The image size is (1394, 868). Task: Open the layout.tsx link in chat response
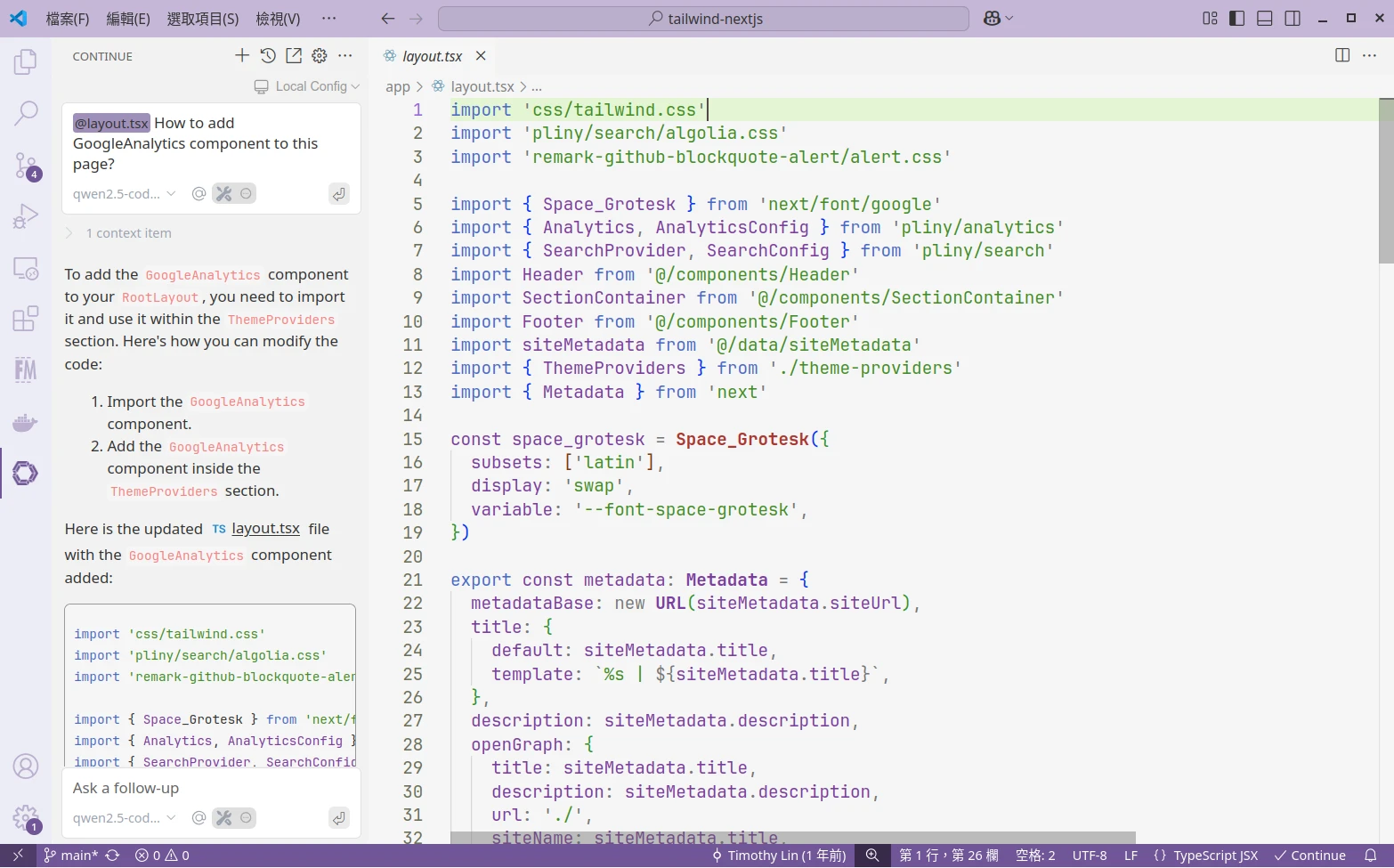[x=265, y=529]
